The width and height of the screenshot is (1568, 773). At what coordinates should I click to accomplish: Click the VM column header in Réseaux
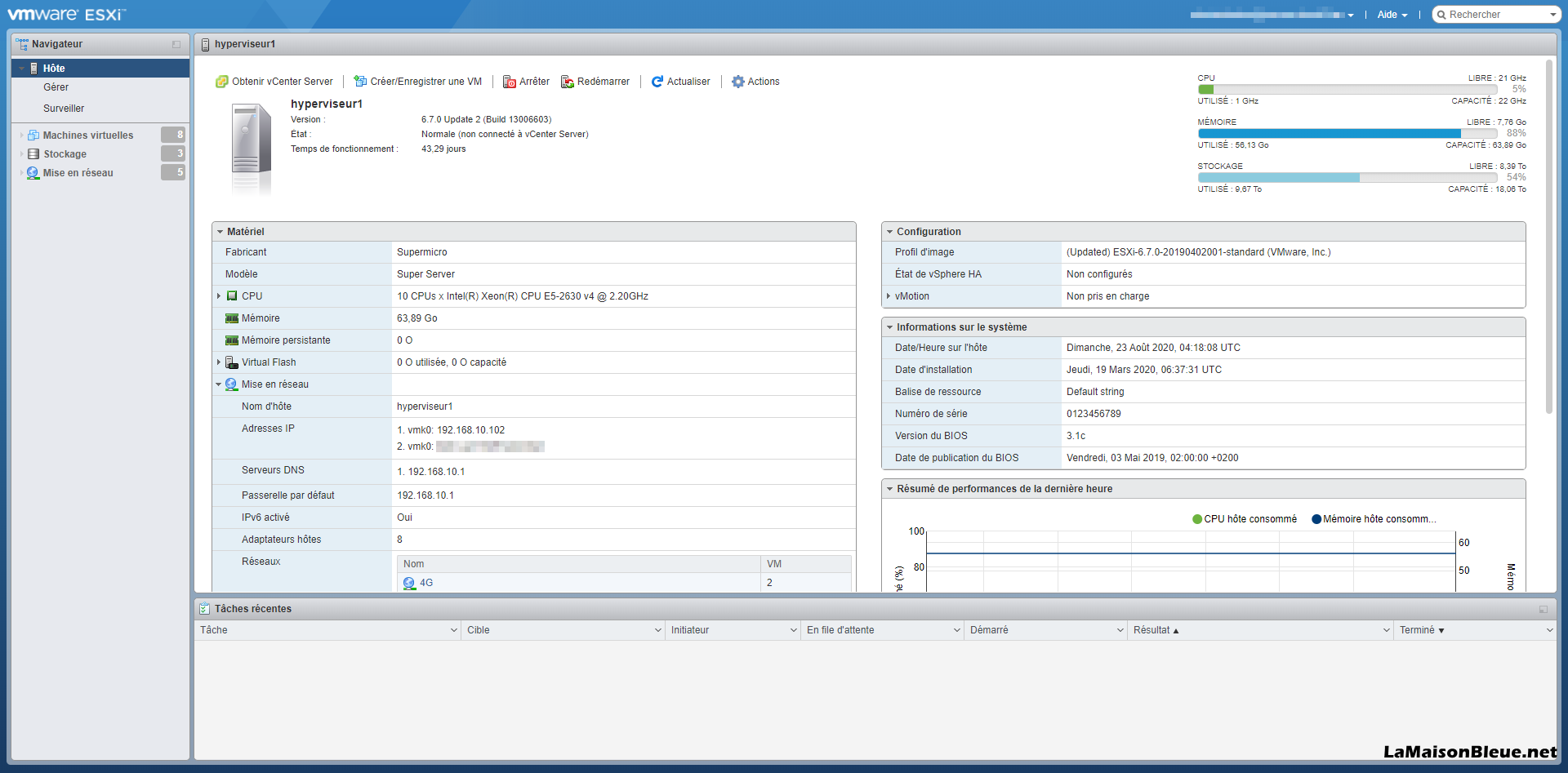(x=806, y=564)
